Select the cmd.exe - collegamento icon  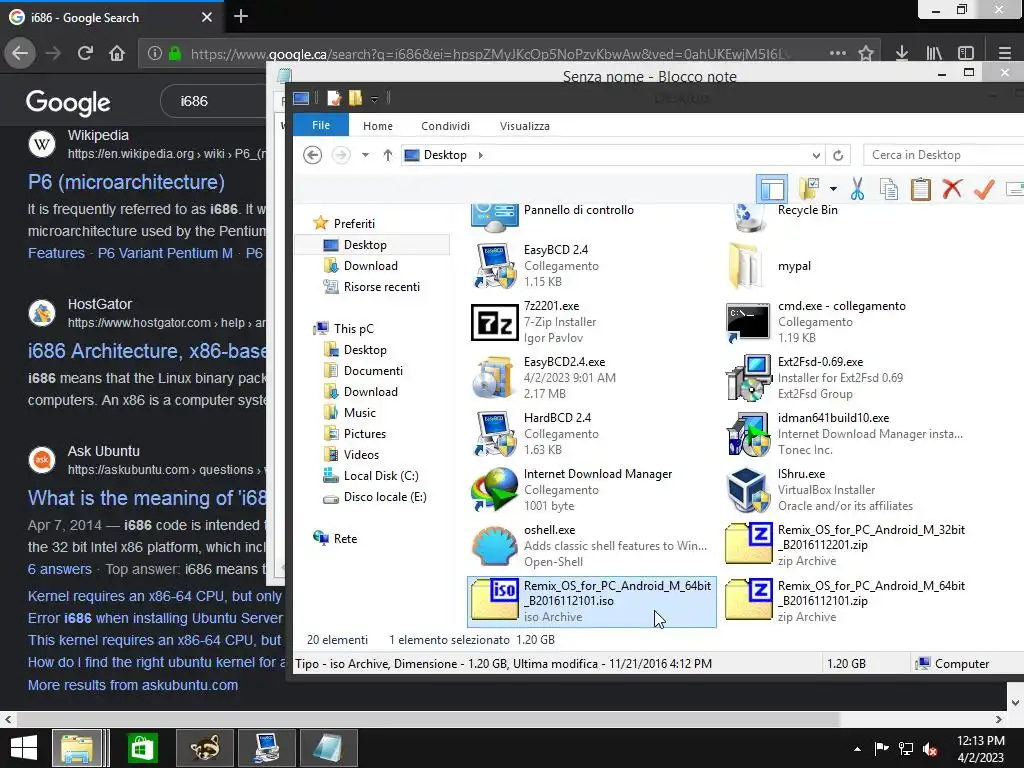pyautogui.click(x=748, y=322)
